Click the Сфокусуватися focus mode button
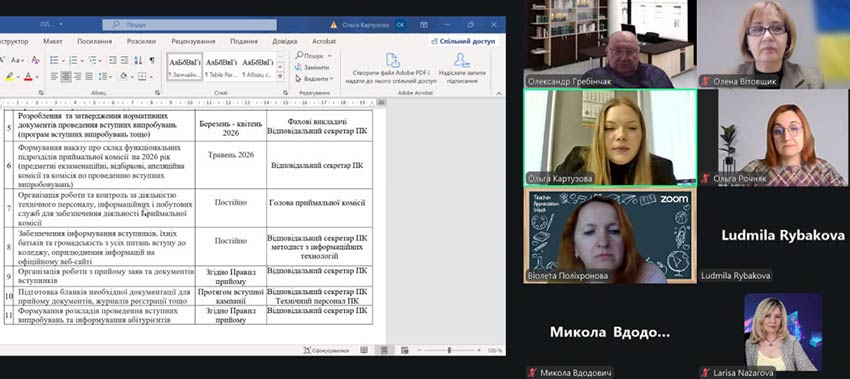Screen dimensions: 850x379 point(326,351)
